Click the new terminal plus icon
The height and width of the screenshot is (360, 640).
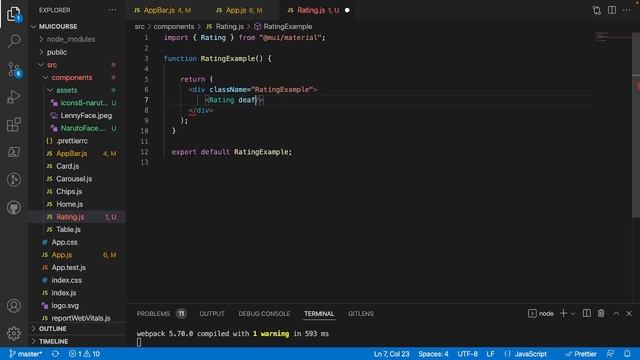click(x=564, y=313)
